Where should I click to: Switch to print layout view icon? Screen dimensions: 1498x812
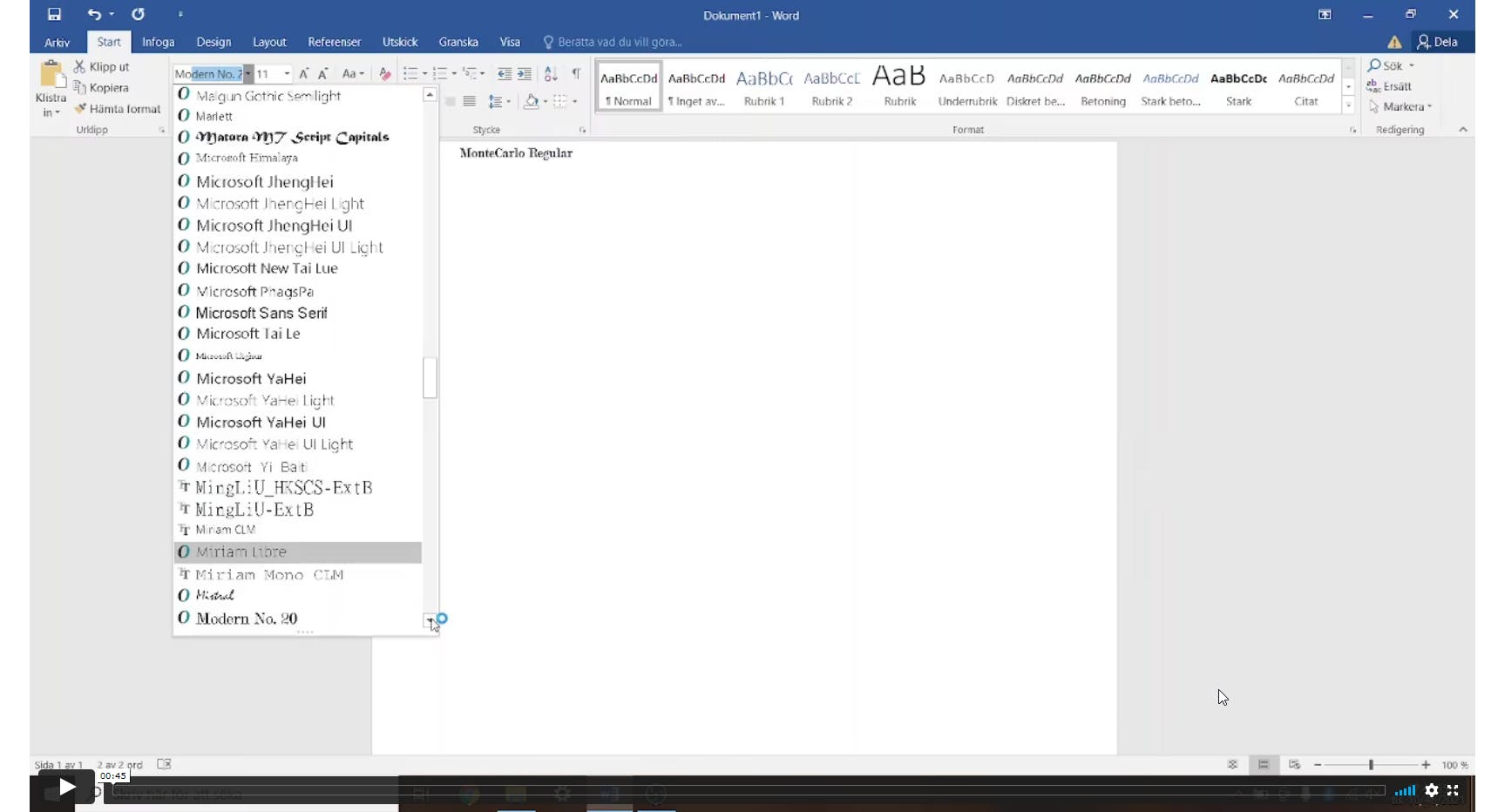1263,765
